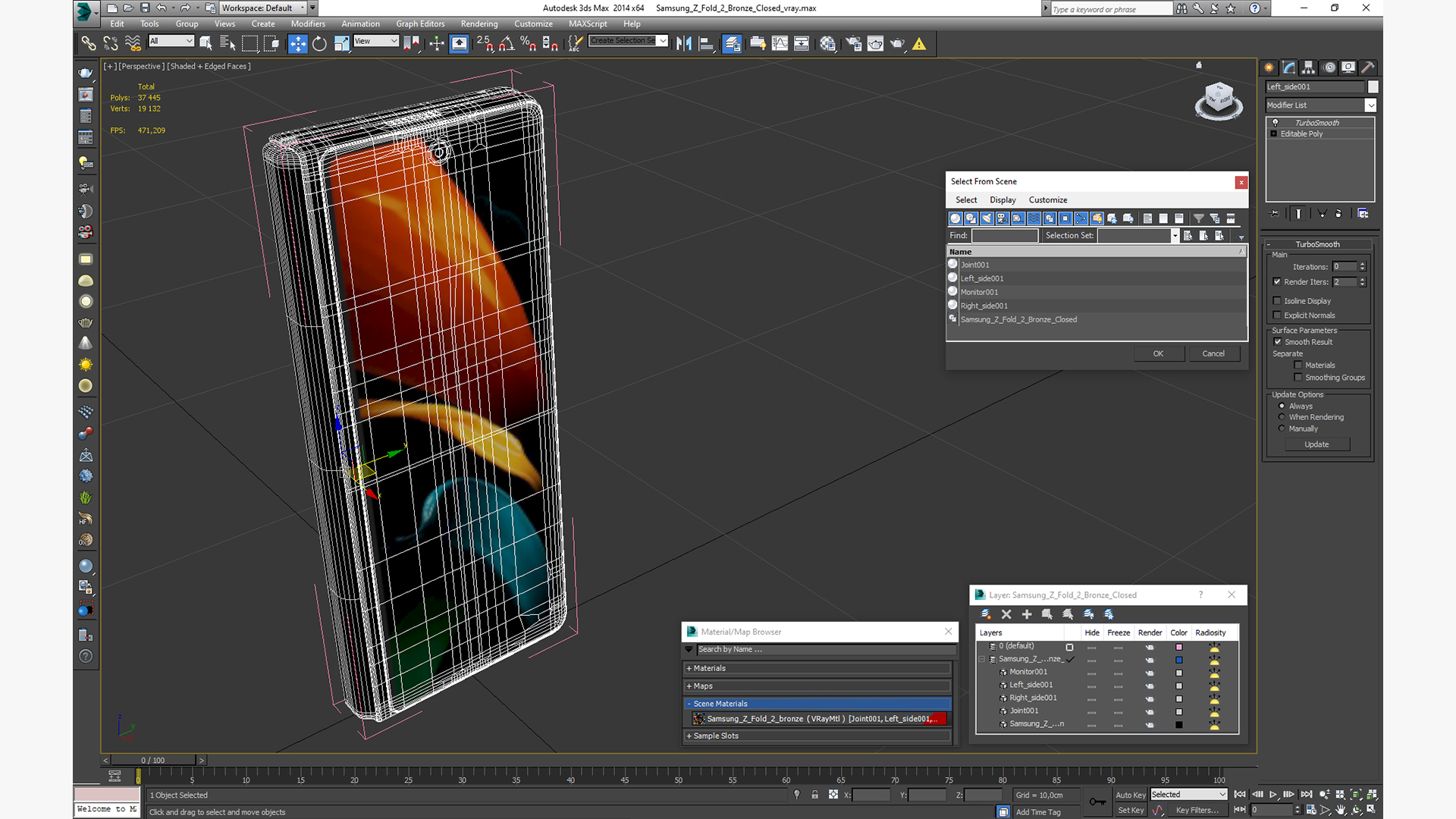This screenshot has width=1456, height=819.
Task: Click Add Selected Objects plus icon in Layer dialog
Action: click(1027, 614)
